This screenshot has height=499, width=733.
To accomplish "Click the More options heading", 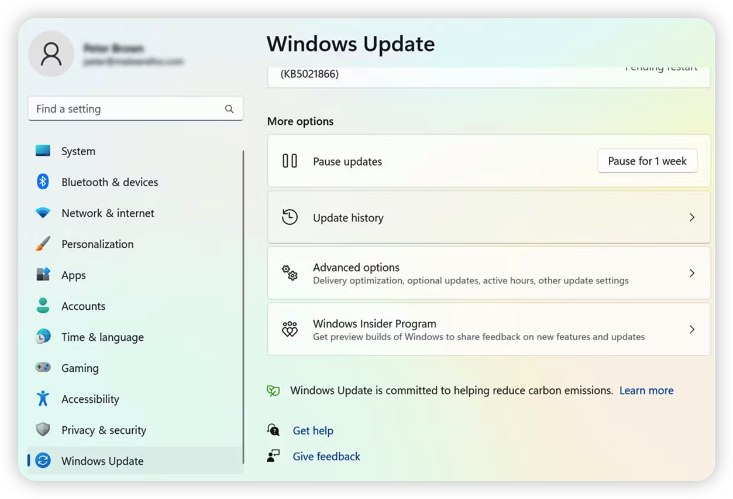I will [x=300, y=121].
